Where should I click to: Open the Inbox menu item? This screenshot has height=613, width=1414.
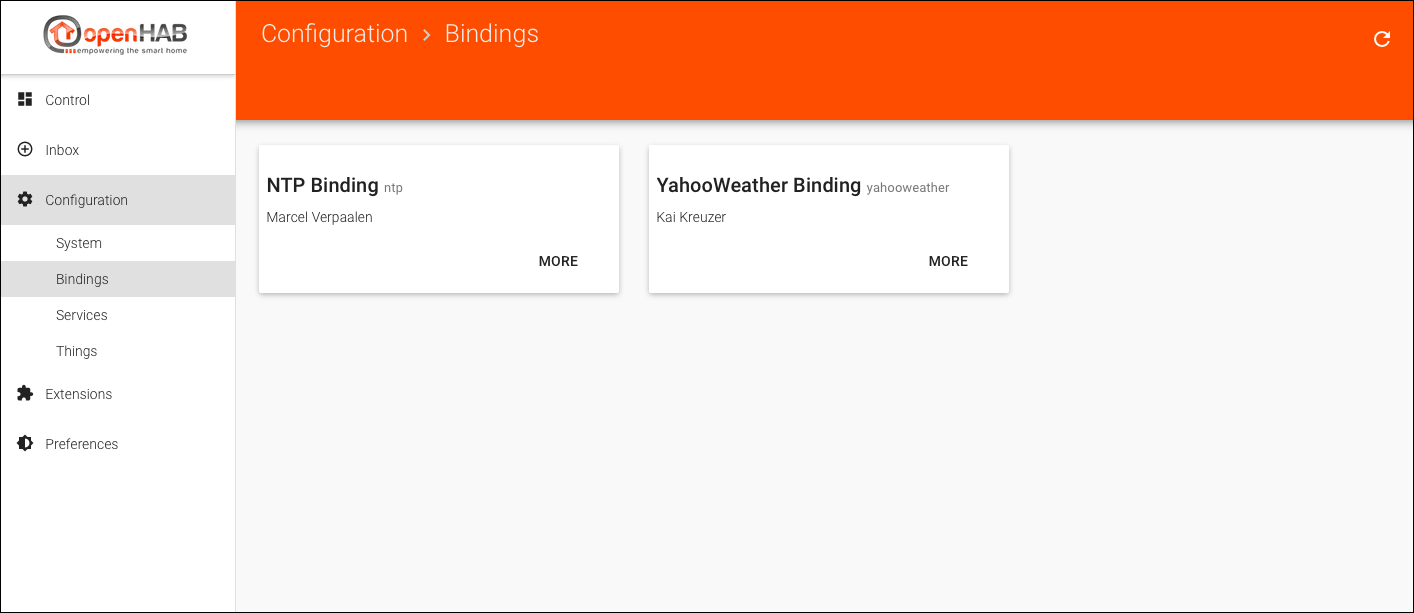pyautogui.click(x=62, y=150)
